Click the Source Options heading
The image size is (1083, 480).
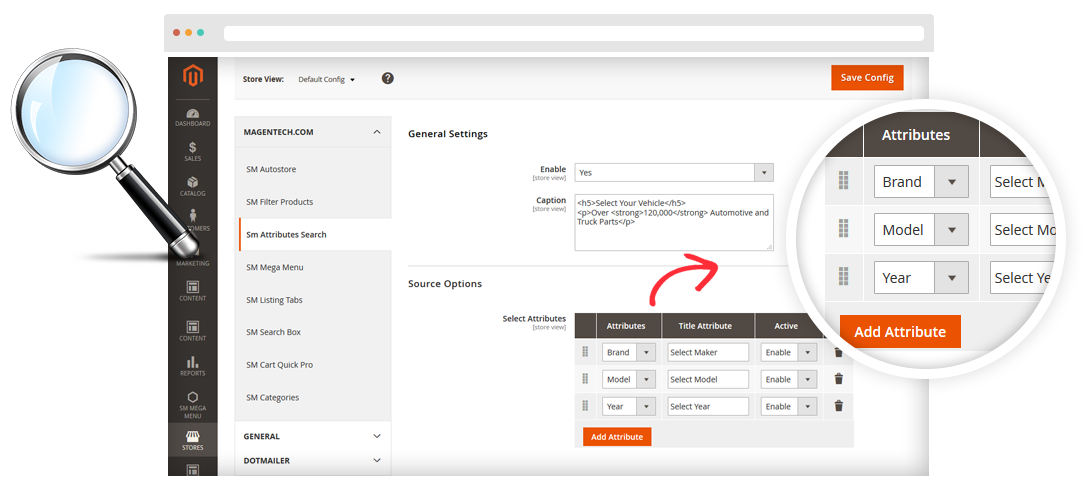[x=445, y=284]
